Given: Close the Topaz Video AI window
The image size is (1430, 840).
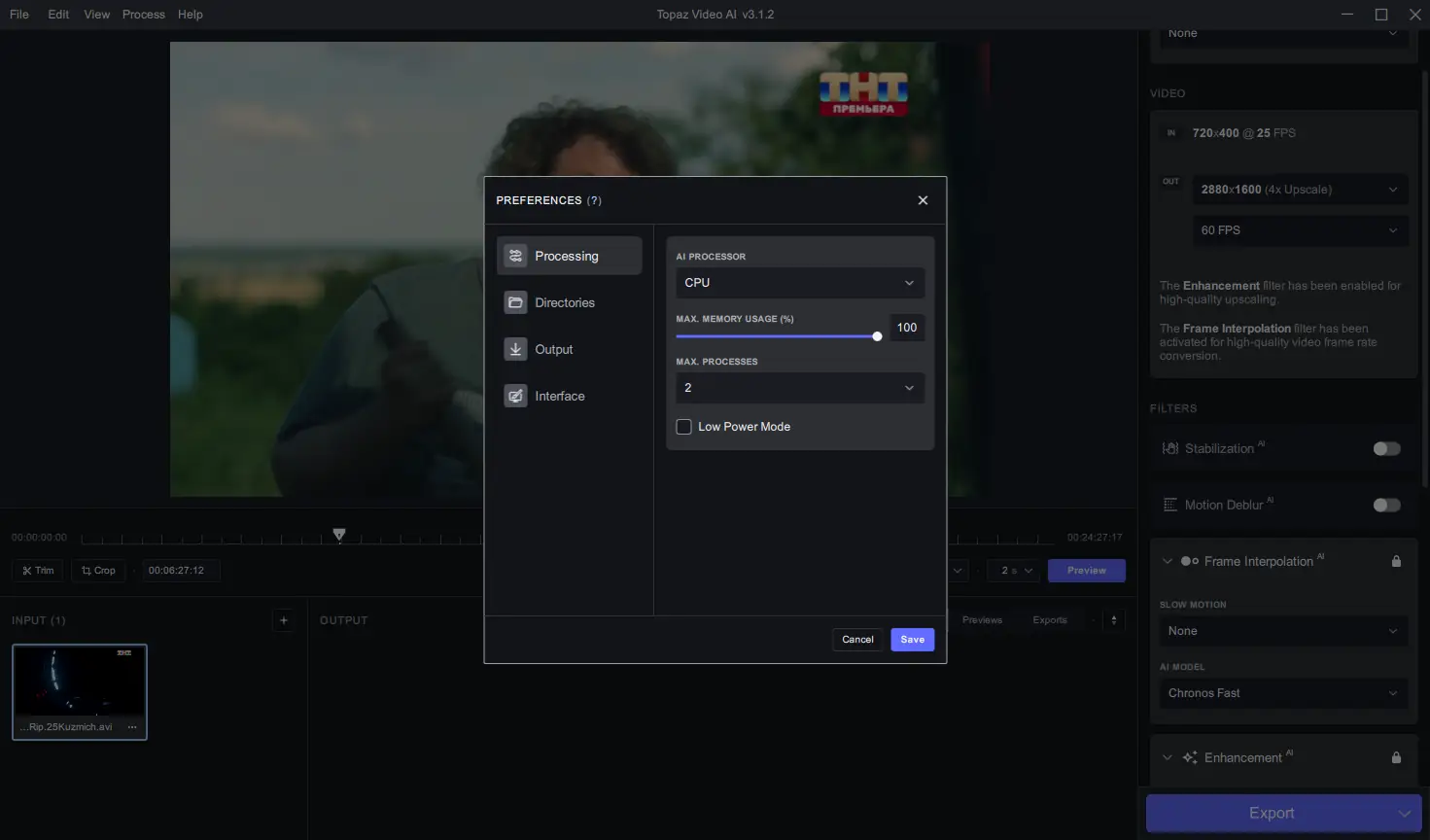Looking at the screenshot, I should click(x=1414, y=15).
